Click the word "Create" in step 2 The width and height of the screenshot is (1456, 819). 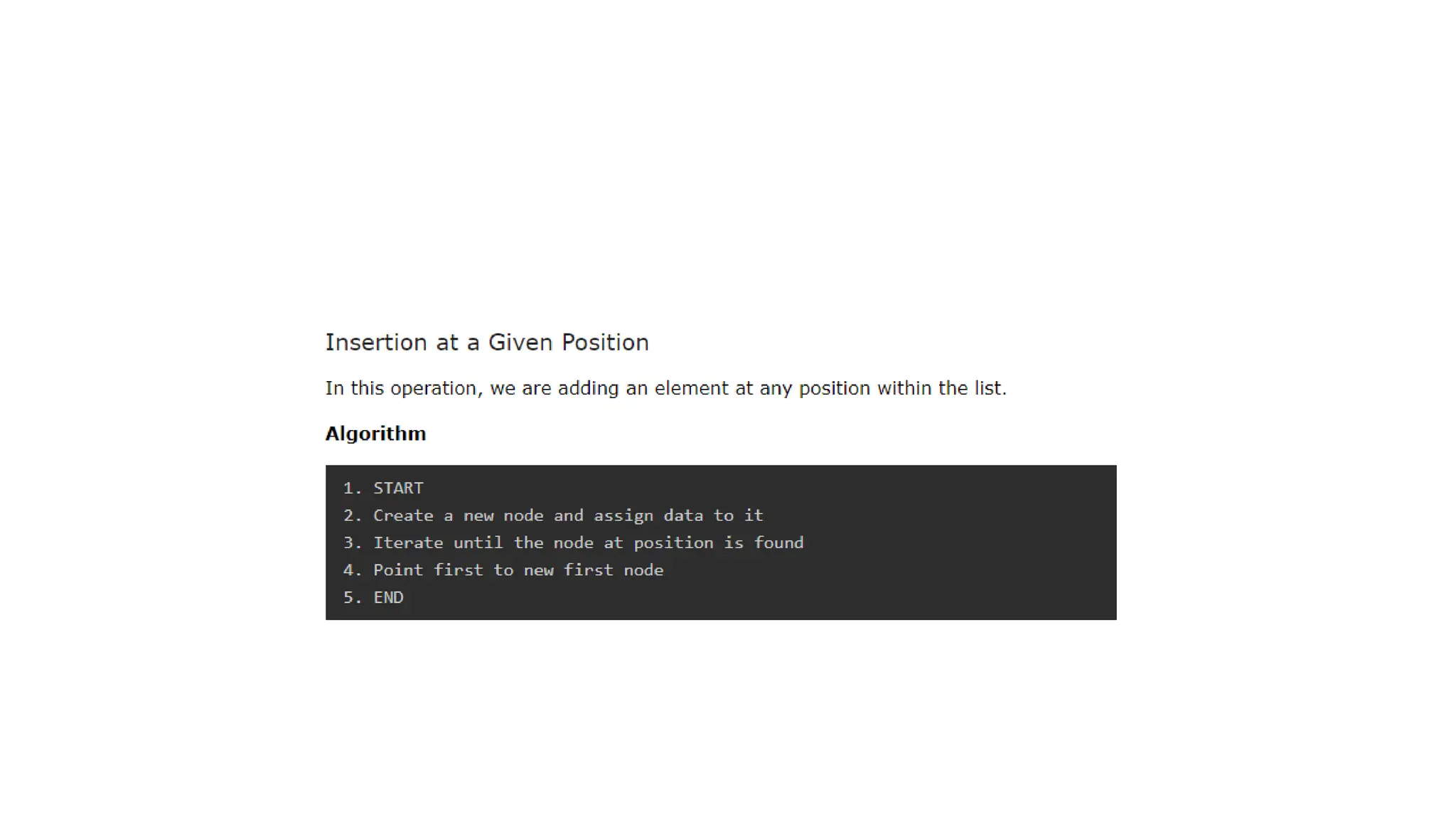pos(403,515)
